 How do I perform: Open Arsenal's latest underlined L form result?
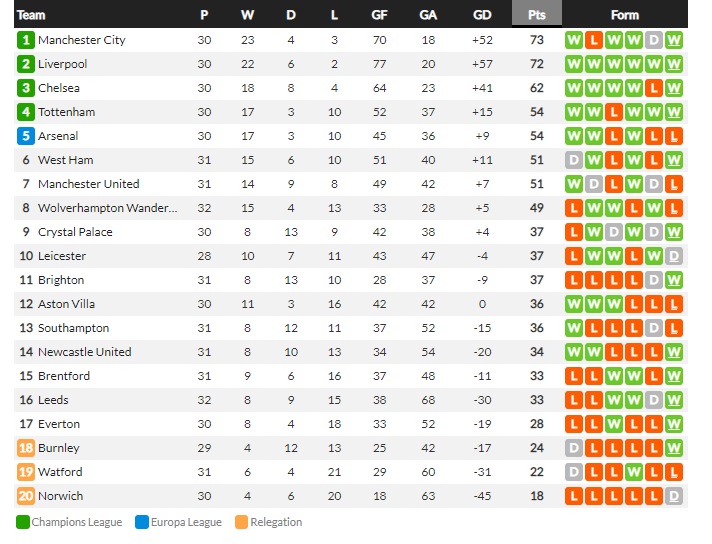tap(674, 136)
